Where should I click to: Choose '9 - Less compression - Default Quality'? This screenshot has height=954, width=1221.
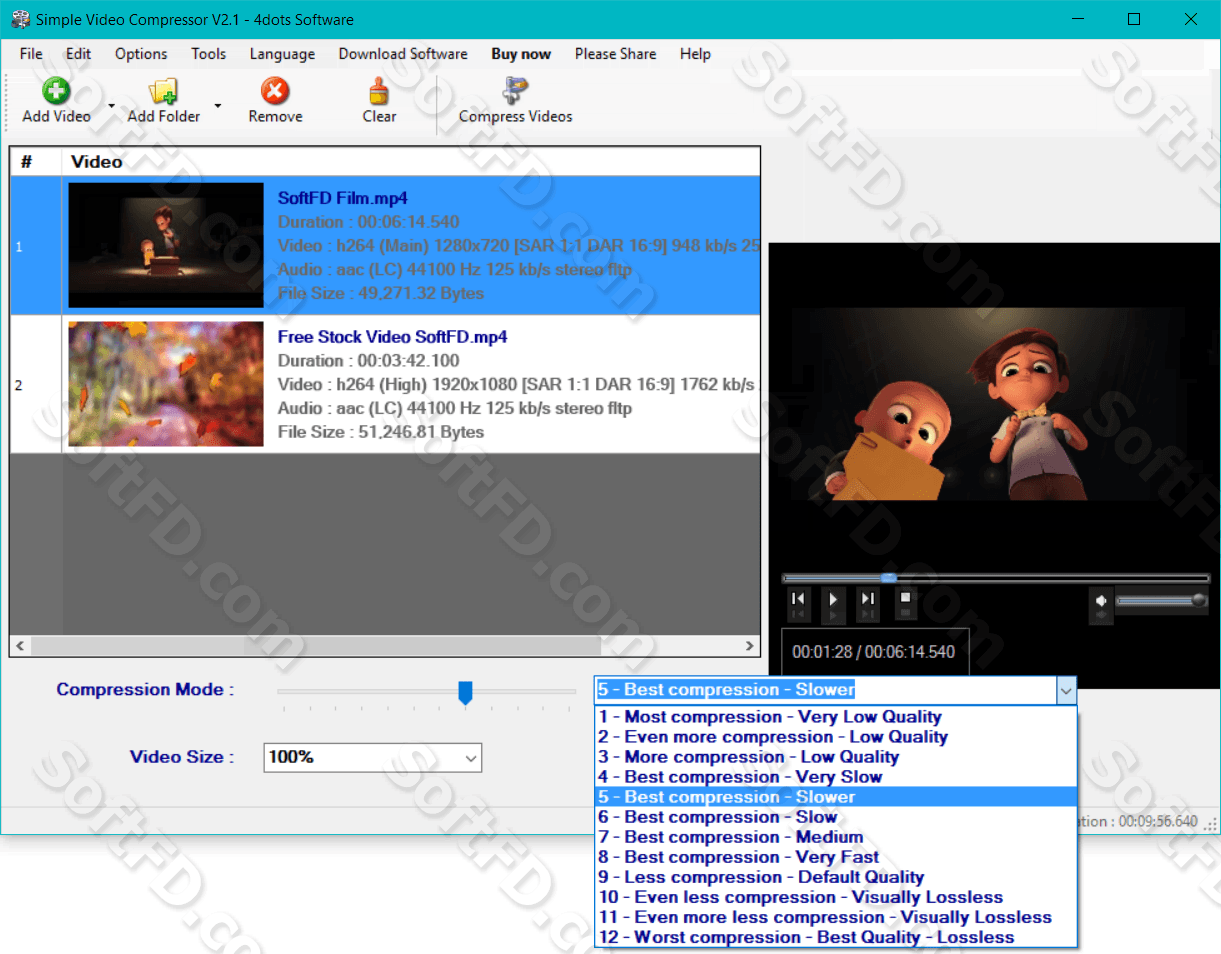[836, 877]
